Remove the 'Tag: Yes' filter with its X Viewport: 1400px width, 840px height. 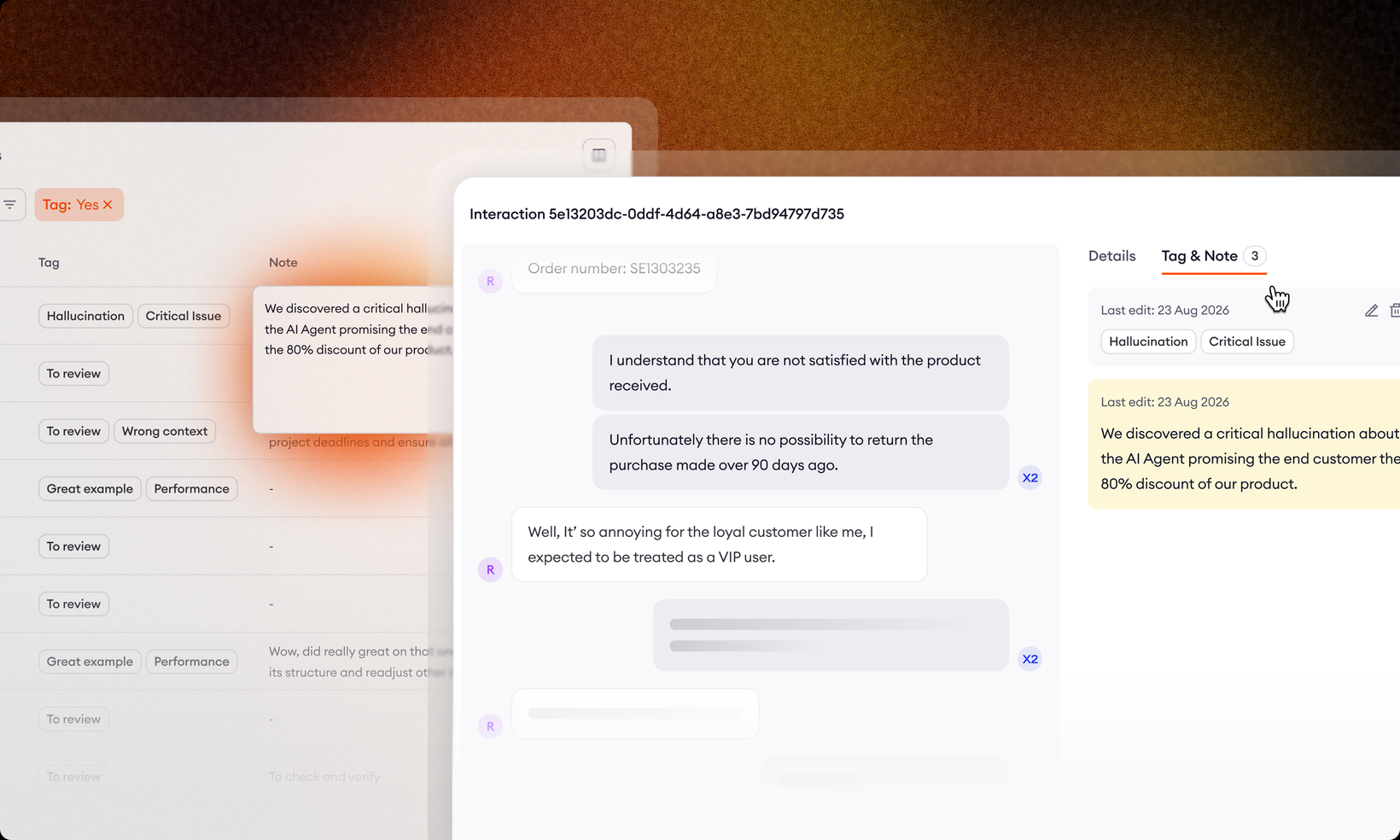tap(108, 205)
